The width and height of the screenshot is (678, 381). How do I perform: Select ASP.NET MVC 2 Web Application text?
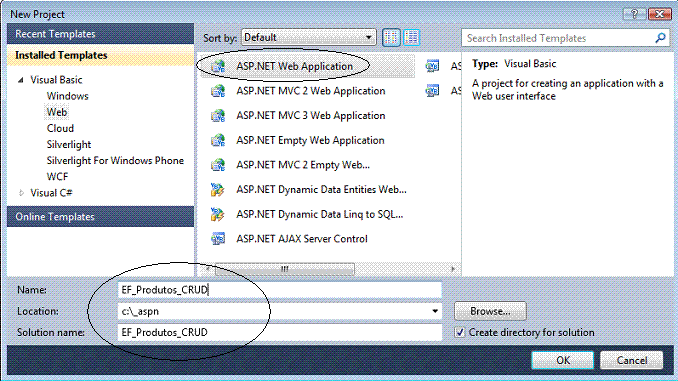310,91
